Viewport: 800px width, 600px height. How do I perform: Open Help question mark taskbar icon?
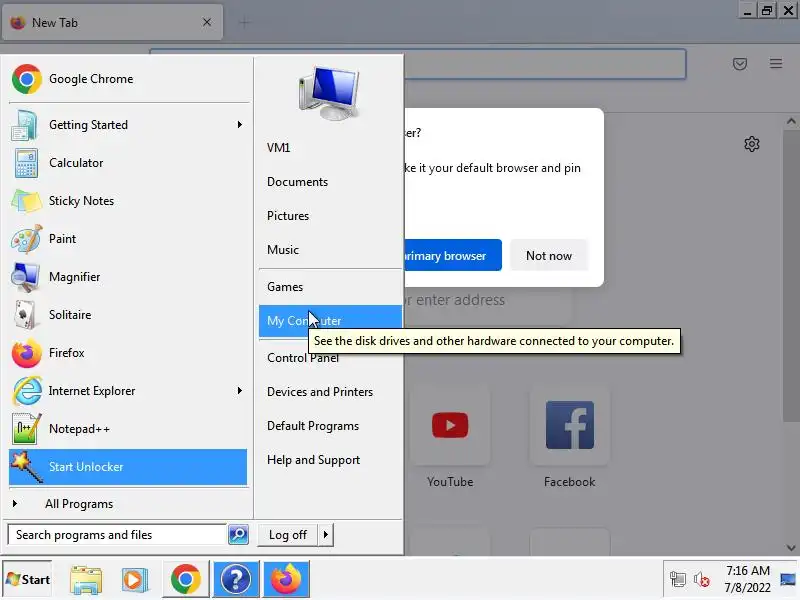[236, 580]
